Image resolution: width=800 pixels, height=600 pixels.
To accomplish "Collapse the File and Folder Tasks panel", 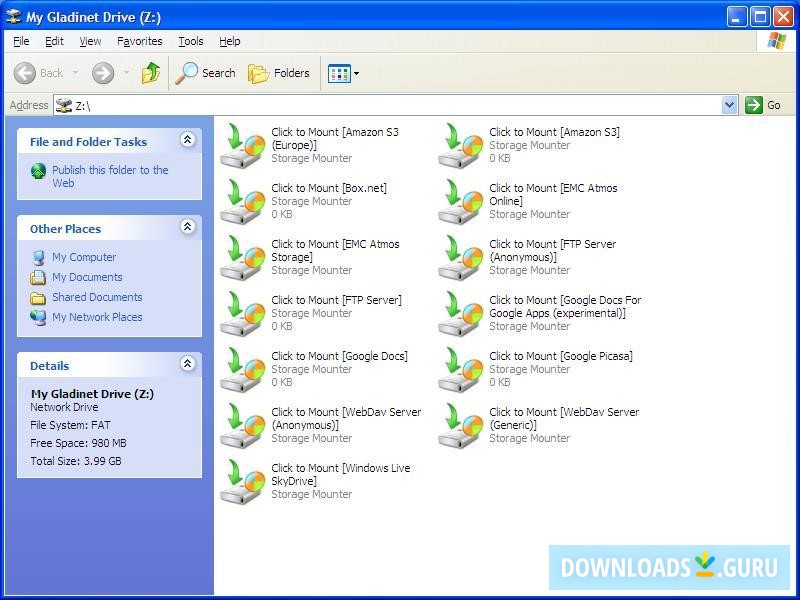I will pyautogui.click(x=187, y=141).
